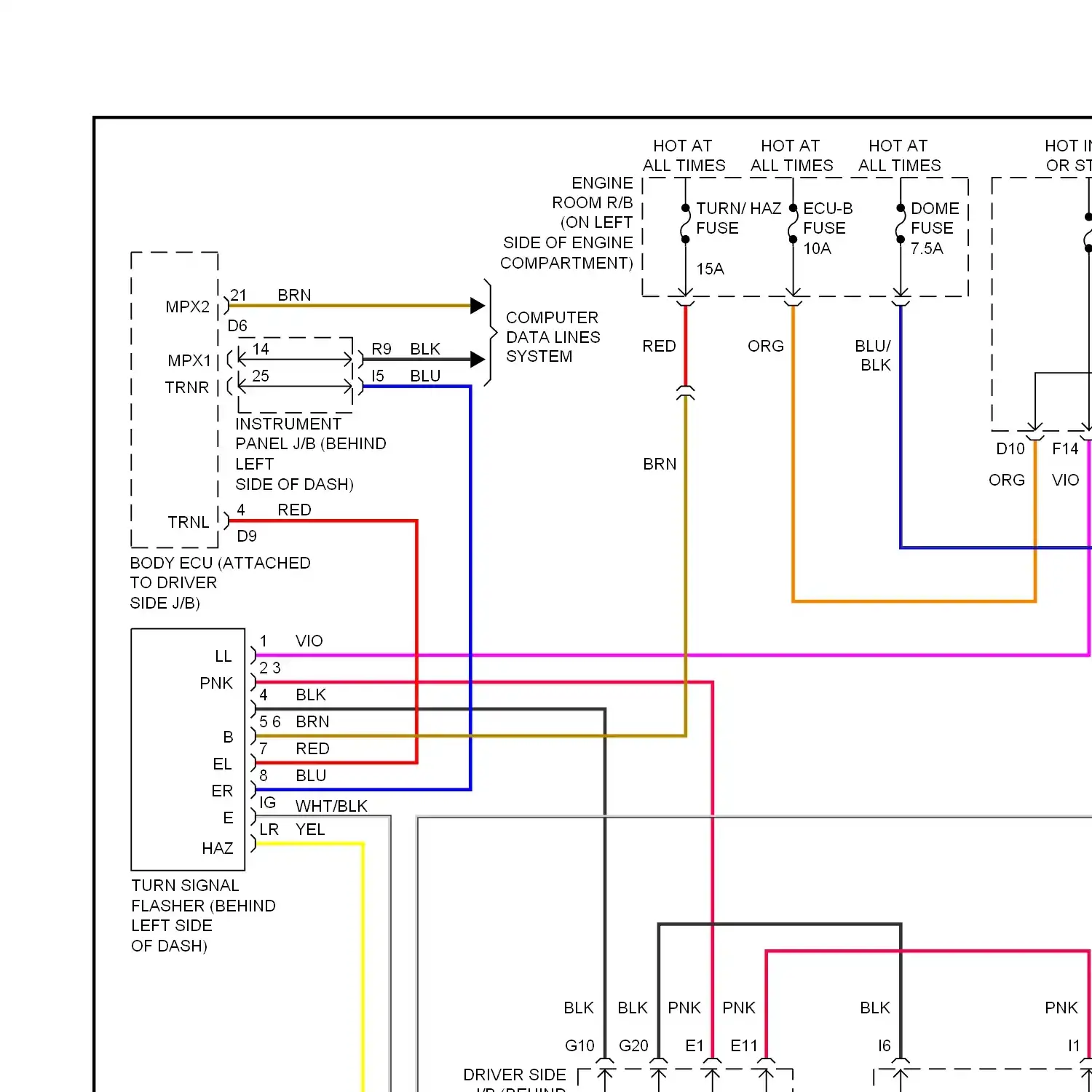Click ORG wire label below ECU-B fuse
This screenshot has height=1092, width=1092.
(766, 346)
